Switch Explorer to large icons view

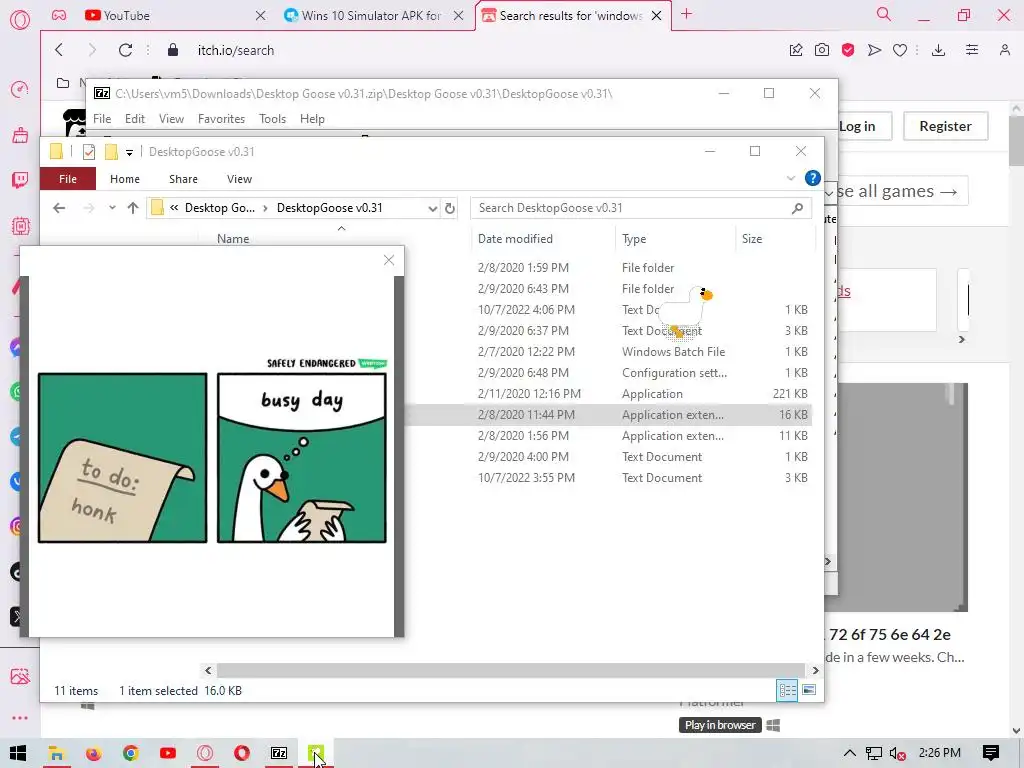[x=808, y=690]
